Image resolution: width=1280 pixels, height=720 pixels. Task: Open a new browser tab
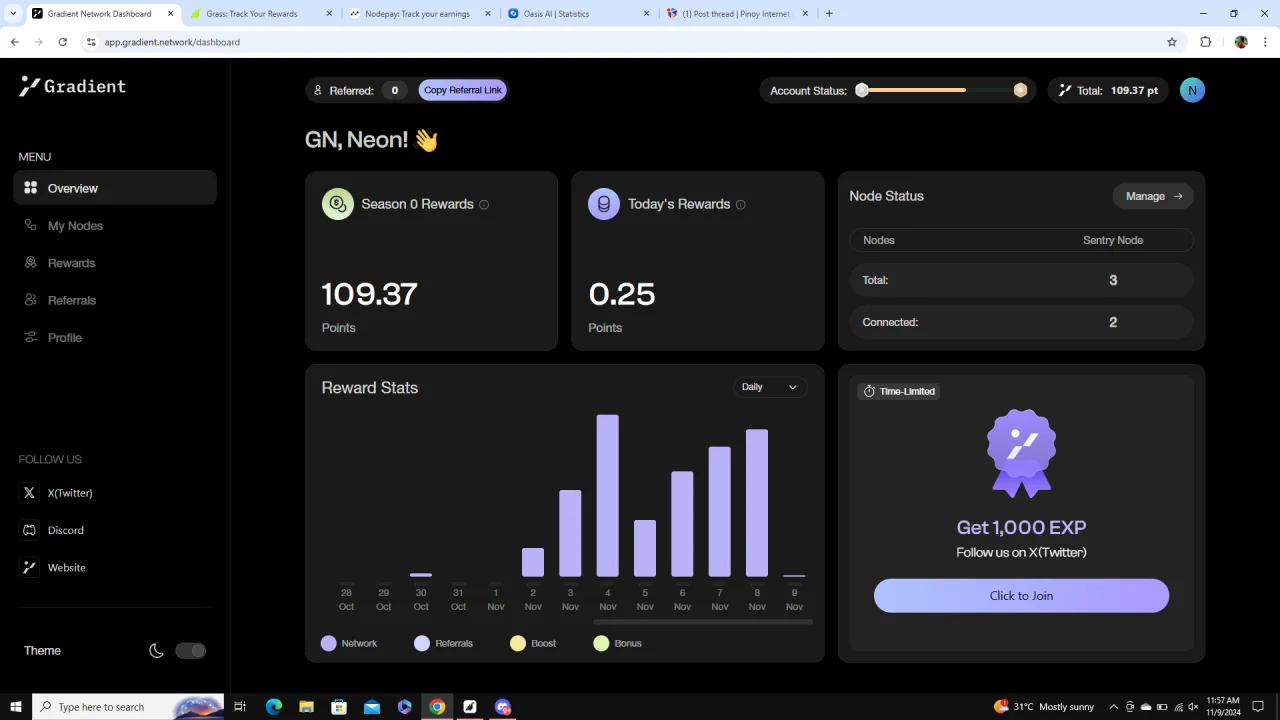point(829,14)
